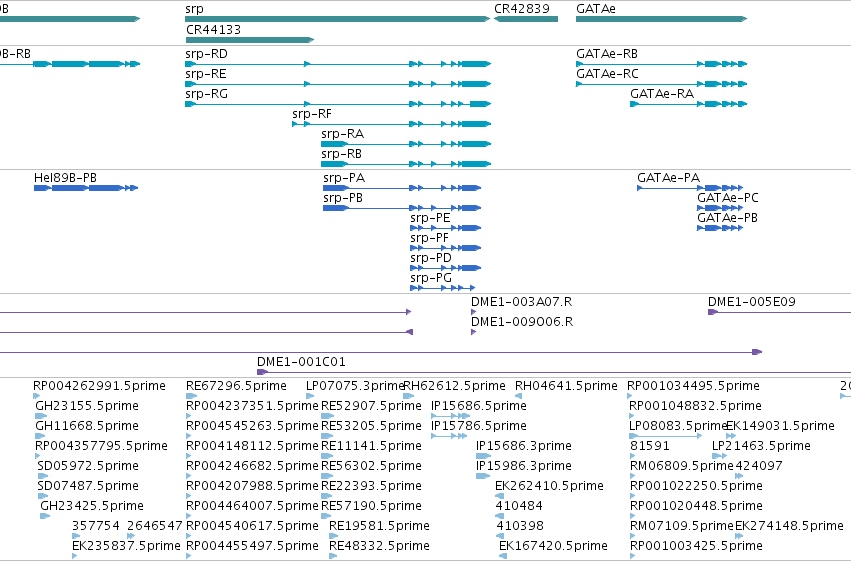Click EST RP004237351.5prime
Screen dimensions: 851x561
pyautogui.click(x=189, y=417)
